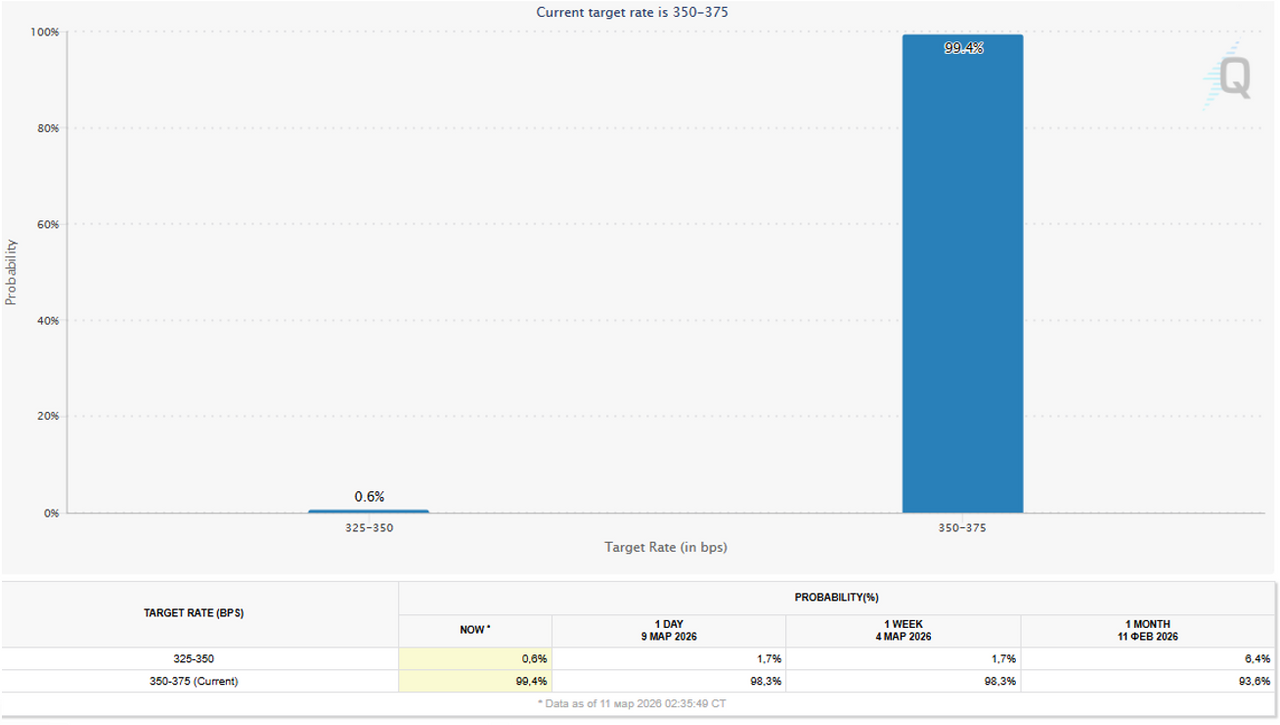The image size is (1280, 725).
Task: Click the chart title about current target rate
Action: click(x=639, y=12)
